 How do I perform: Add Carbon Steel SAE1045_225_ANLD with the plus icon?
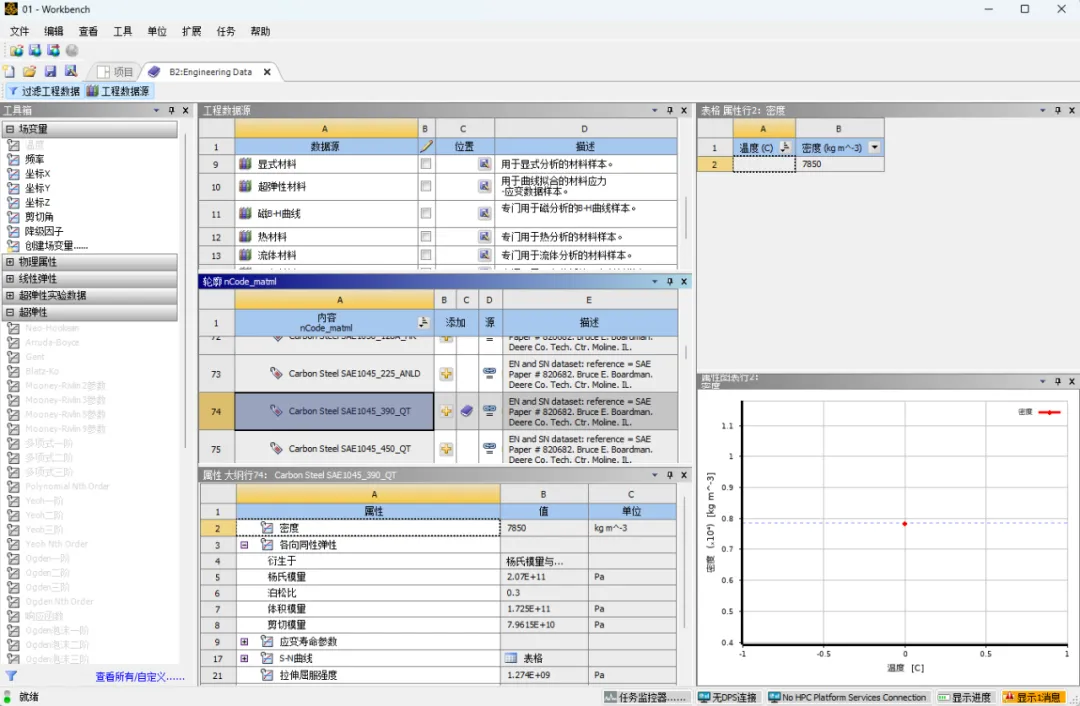click(446, 374)
